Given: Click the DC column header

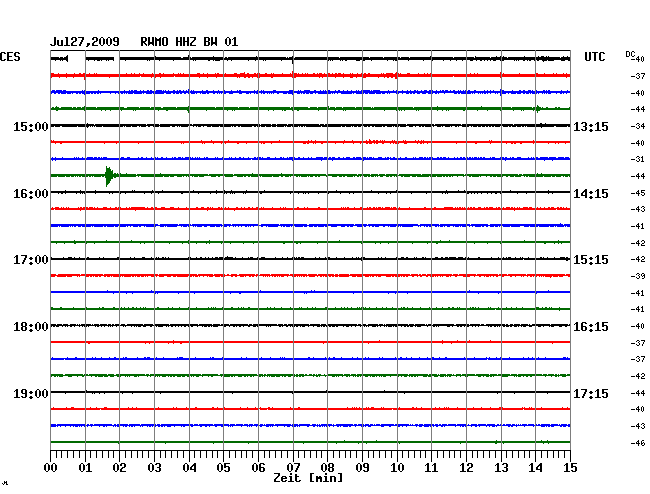Looking at the screenshot, I should click(630, 54).
